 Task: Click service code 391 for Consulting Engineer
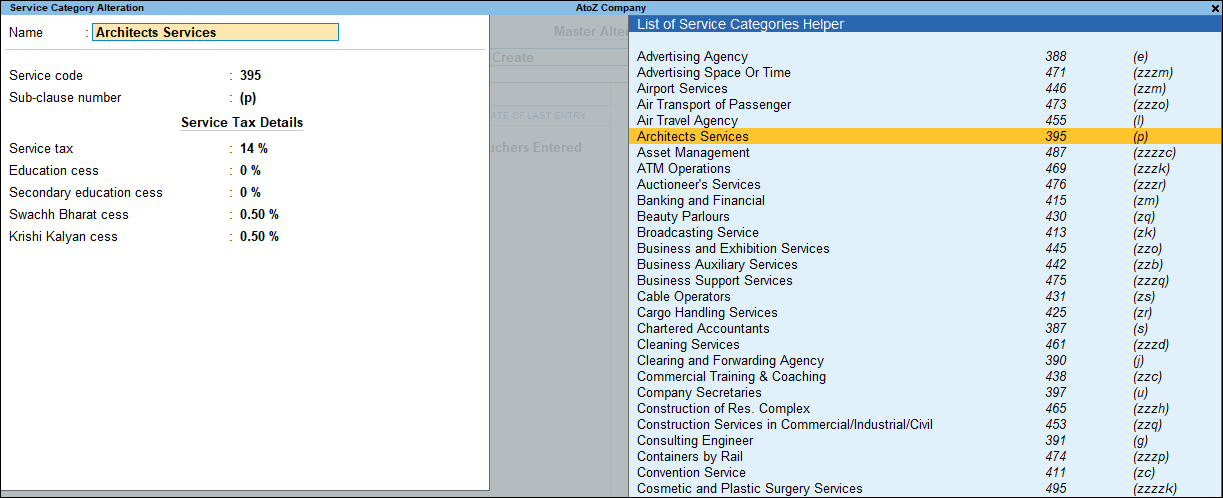pos(1056,440)
